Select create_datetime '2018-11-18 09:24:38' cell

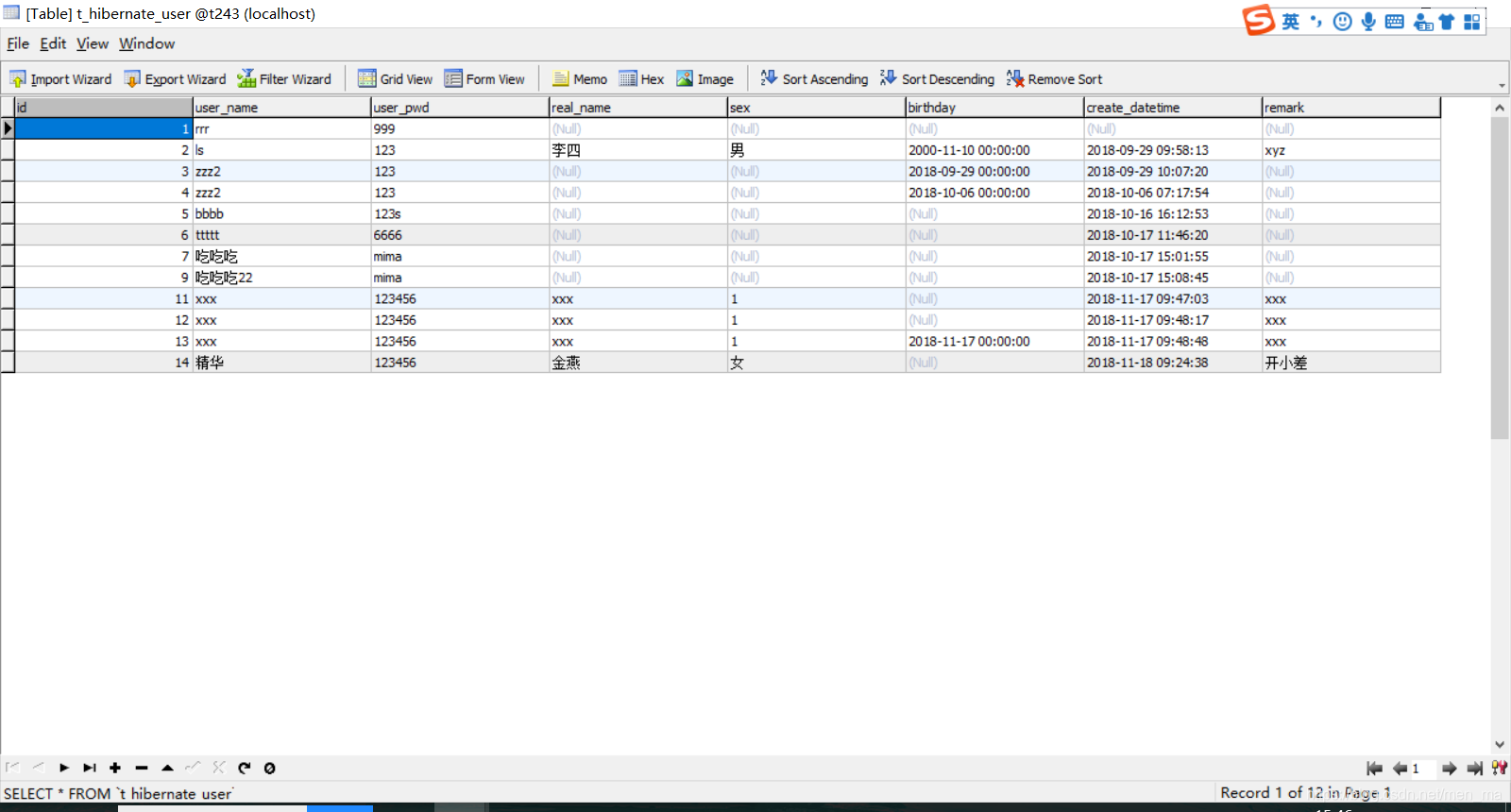(x=1173, y=363)
